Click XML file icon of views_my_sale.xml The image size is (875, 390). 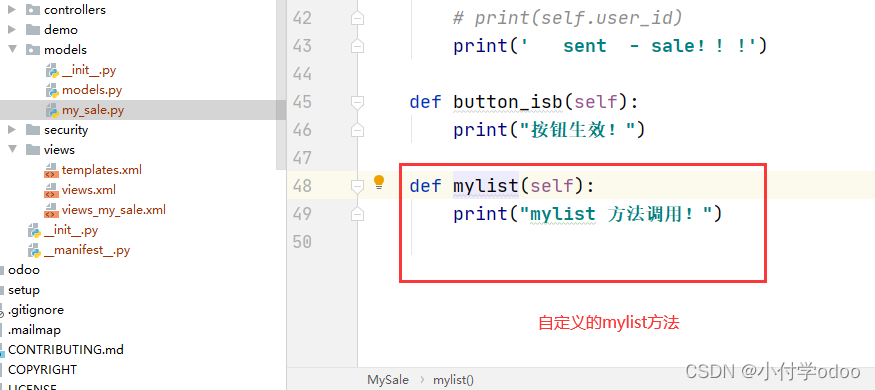[x=51, y=210]
